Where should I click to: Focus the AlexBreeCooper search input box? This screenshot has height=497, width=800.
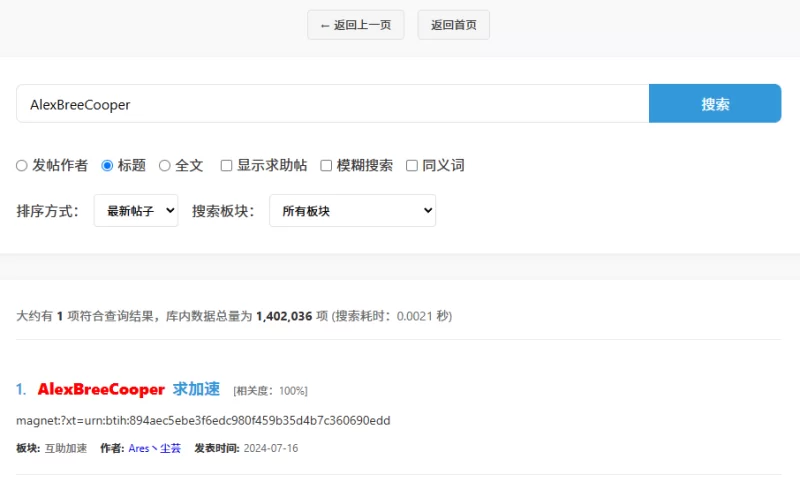tap(332, 104)
